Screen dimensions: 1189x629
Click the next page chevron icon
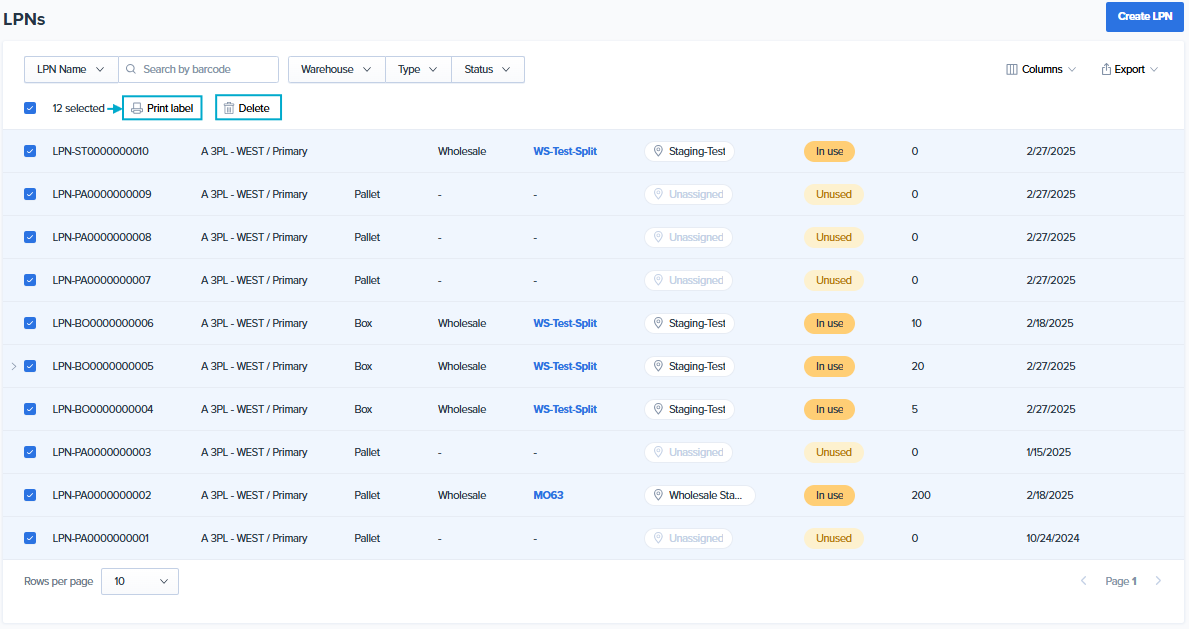[x=1158, y=581]
